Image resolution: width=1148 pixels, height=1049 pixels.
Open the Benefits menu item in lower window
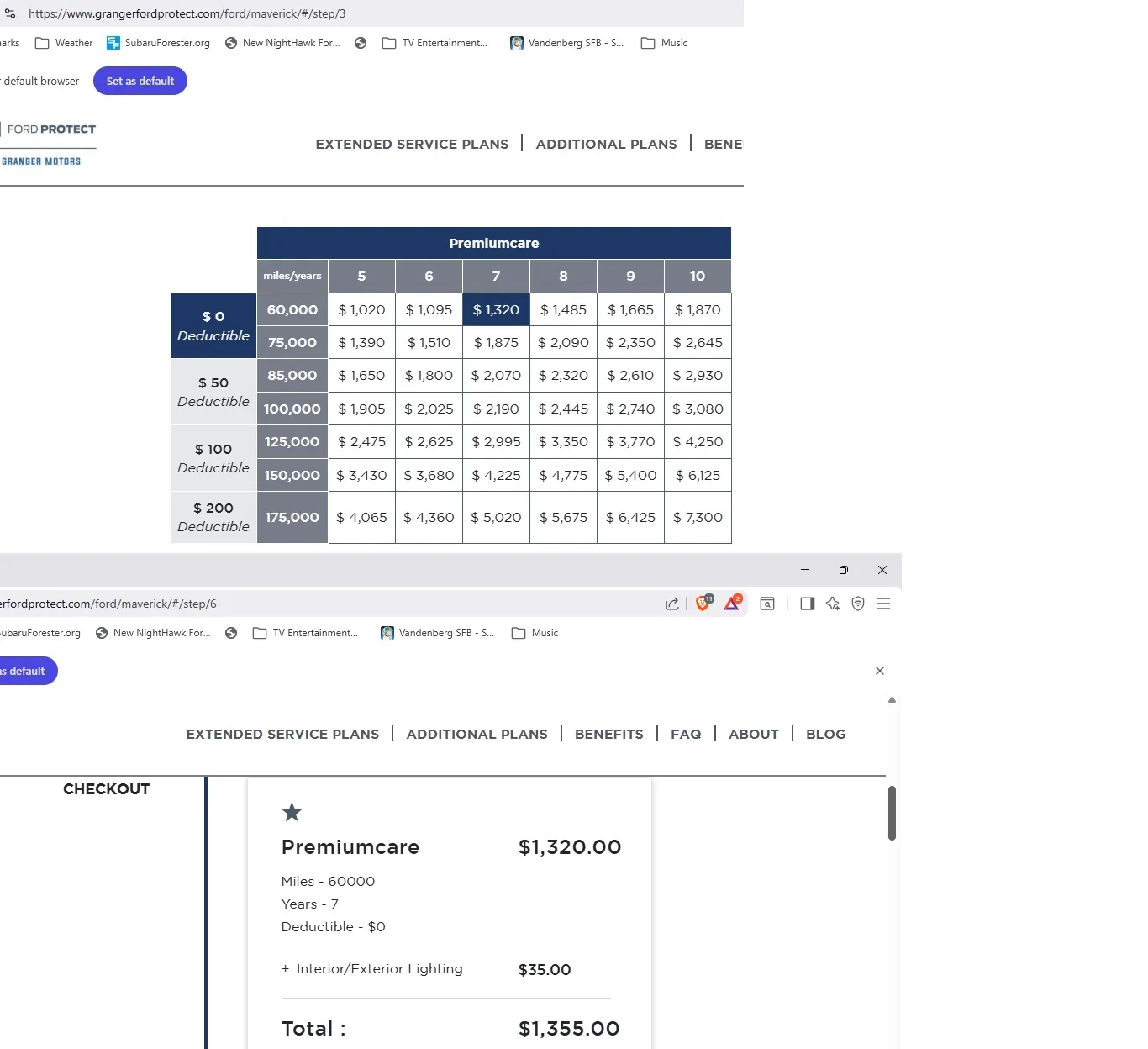tap(609, 734)
